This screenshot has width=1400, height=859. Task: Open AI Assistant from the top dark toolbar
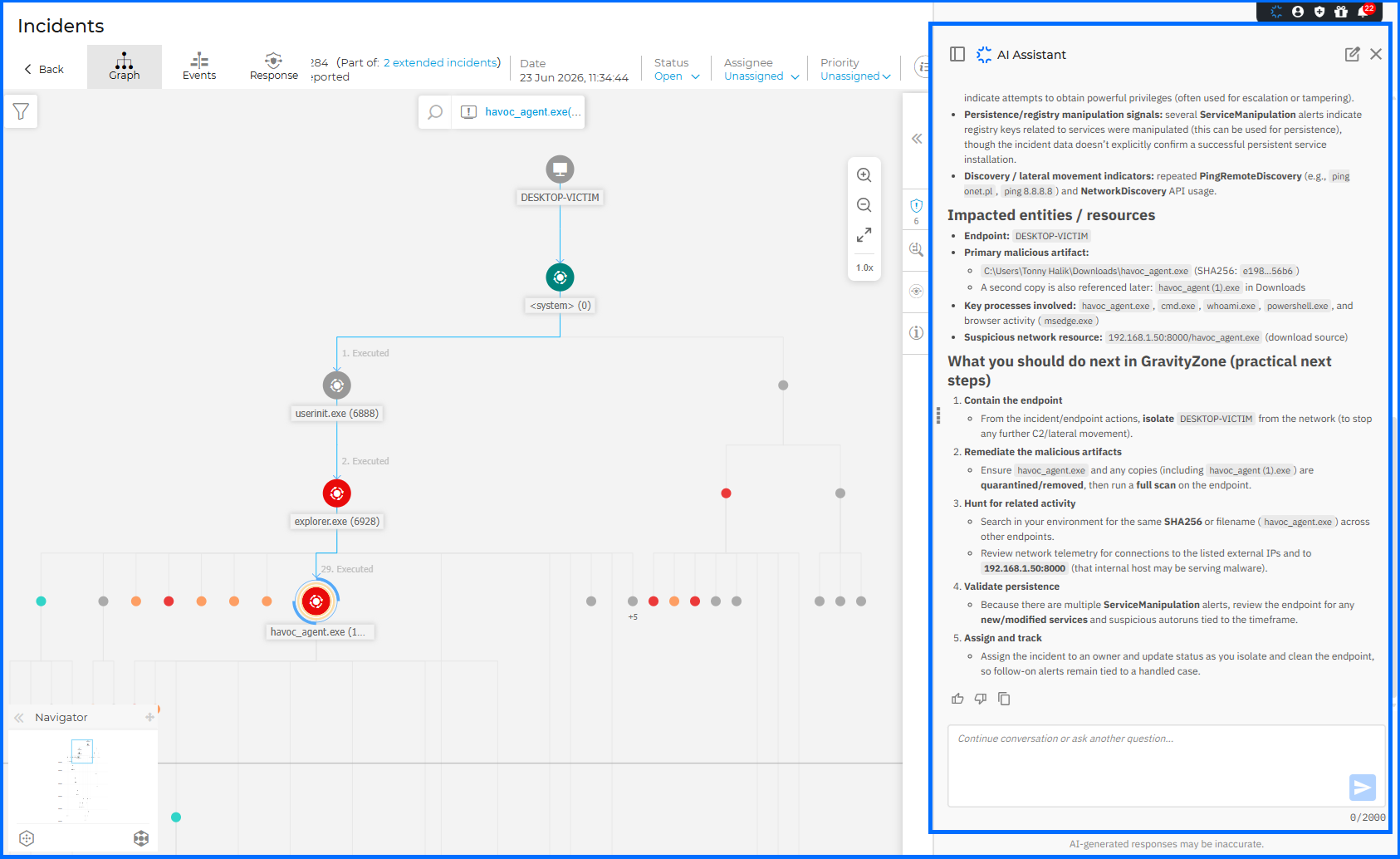[x=1276, y=12]
